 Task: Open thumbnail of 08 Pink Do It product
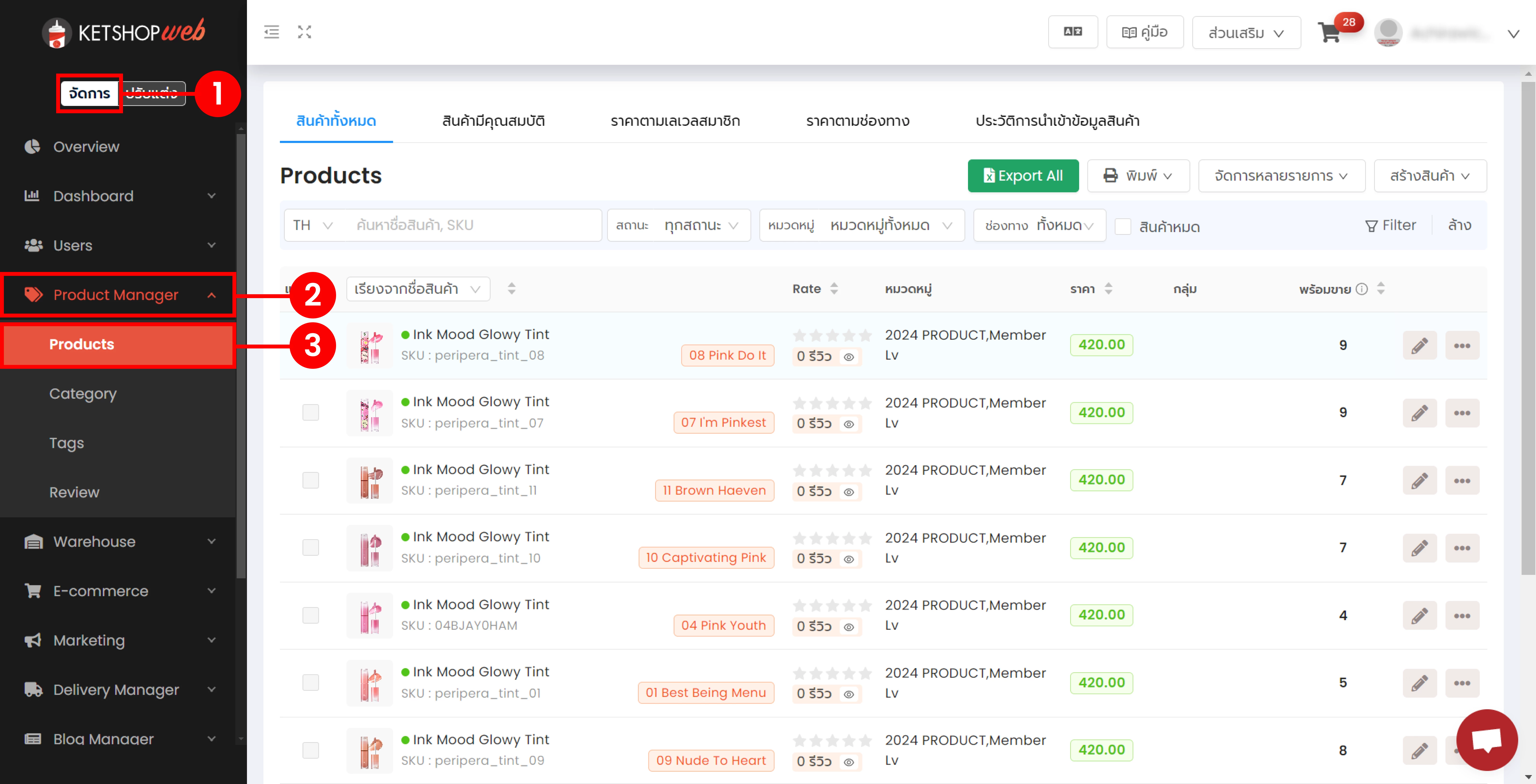370,346
